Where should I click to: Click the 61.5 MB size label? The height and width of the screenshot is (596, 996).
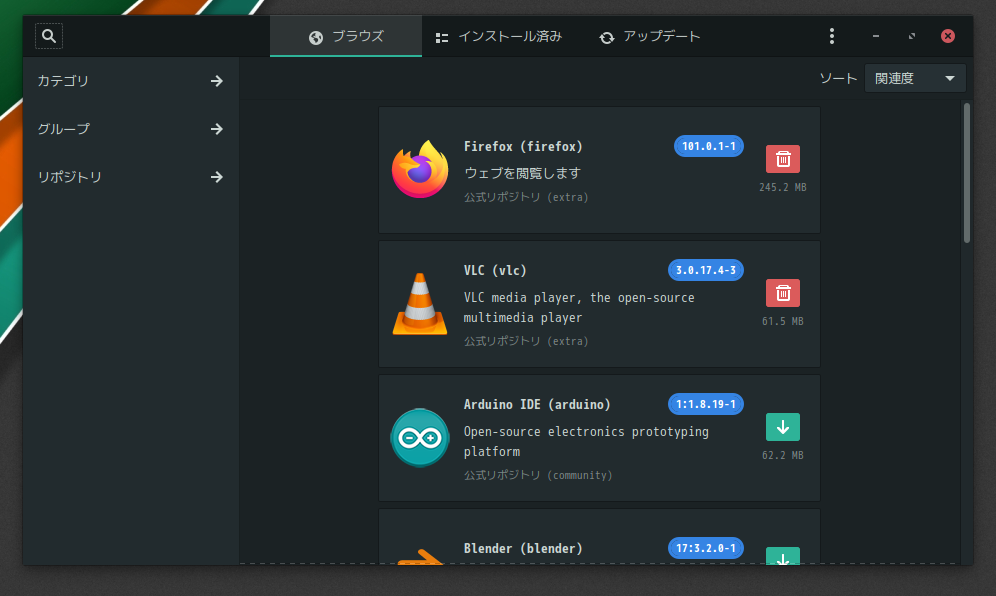click(783, 322)
